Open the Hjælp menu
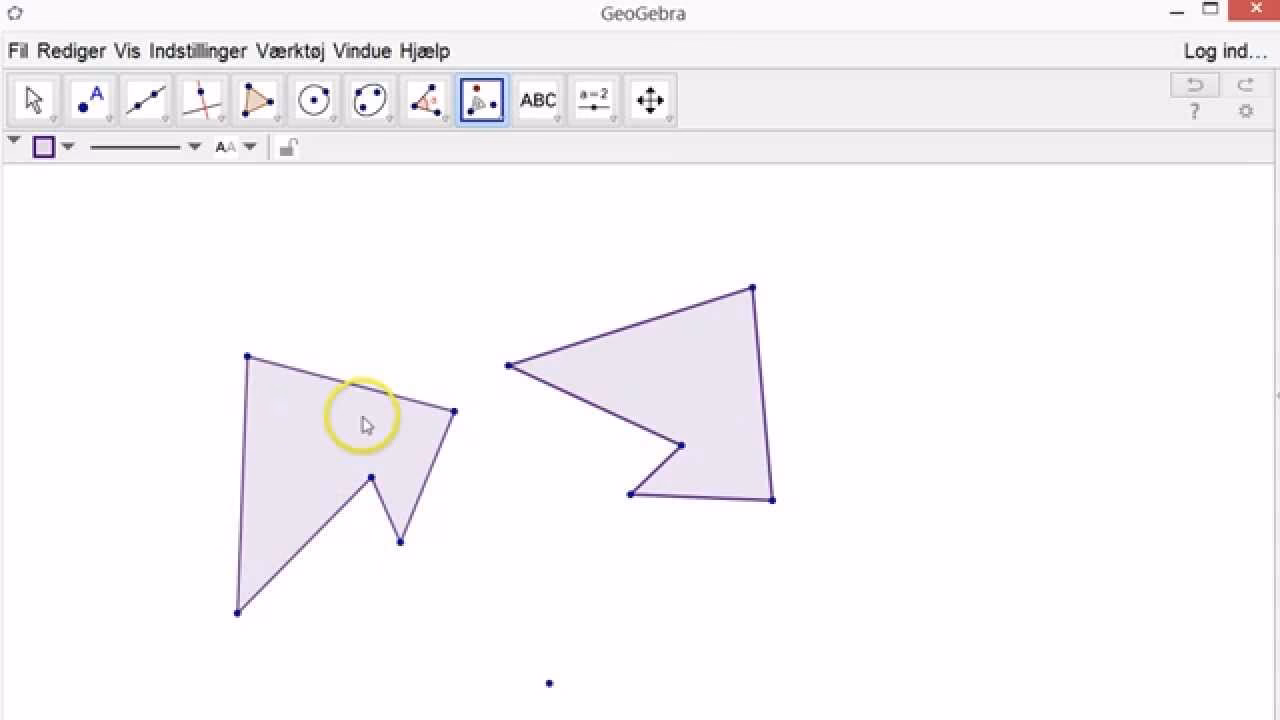The image size is (1280, 720). (425, 51)
